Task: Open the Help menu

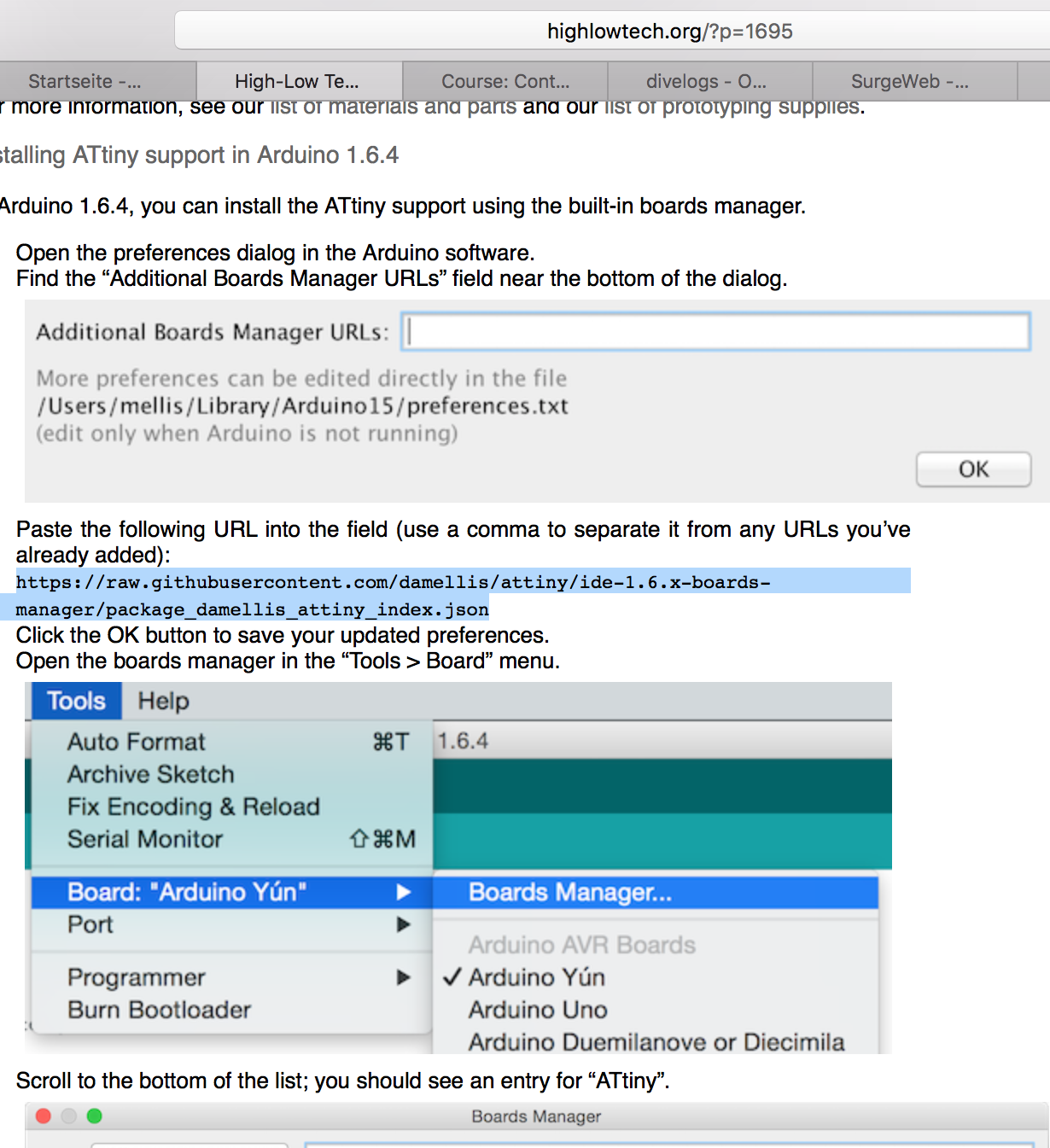Action: (x=163, y=701)
